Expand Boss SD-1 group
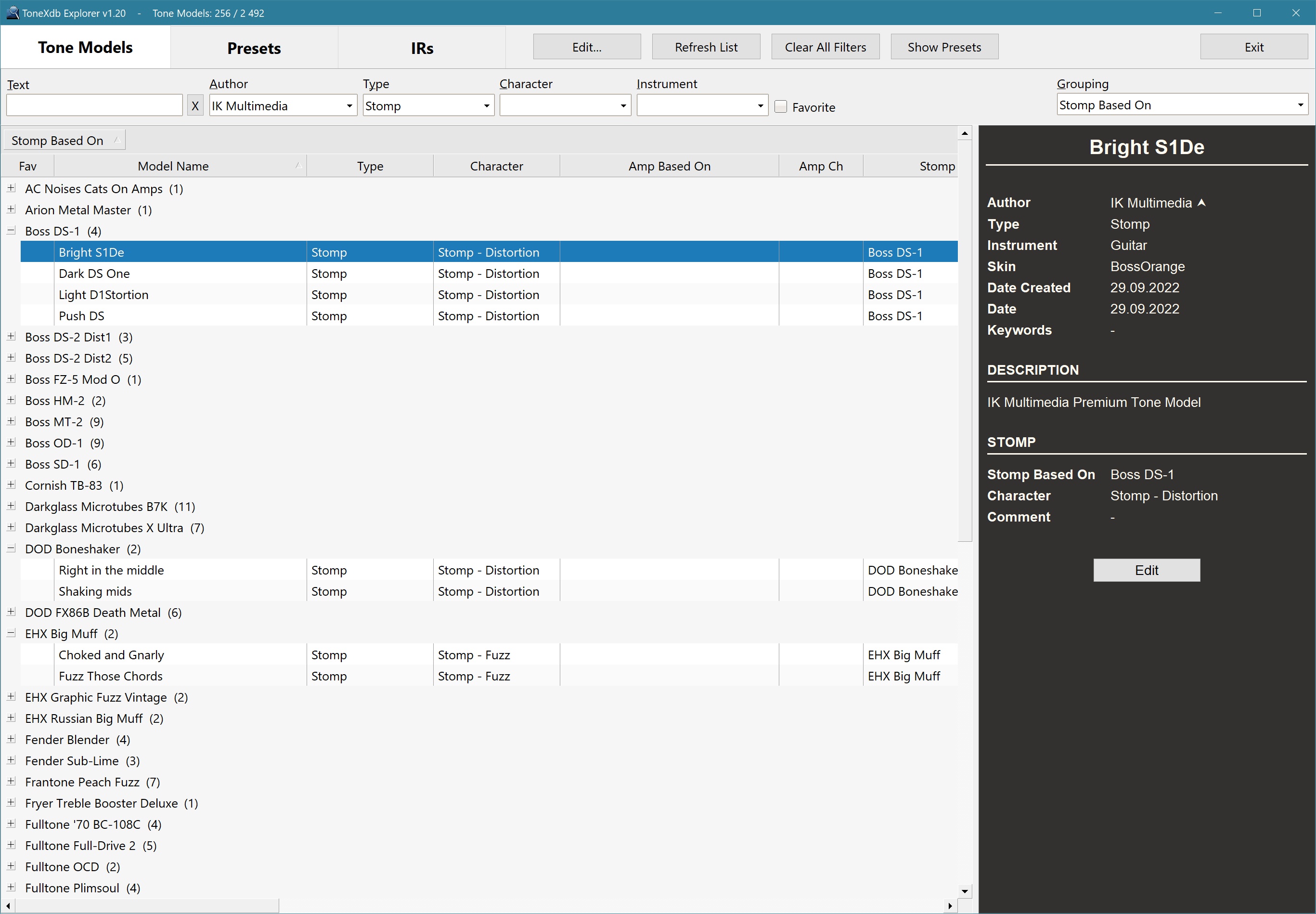Image resolution: width=1316 pixels, height=914 pixels. tap(11, 463)
